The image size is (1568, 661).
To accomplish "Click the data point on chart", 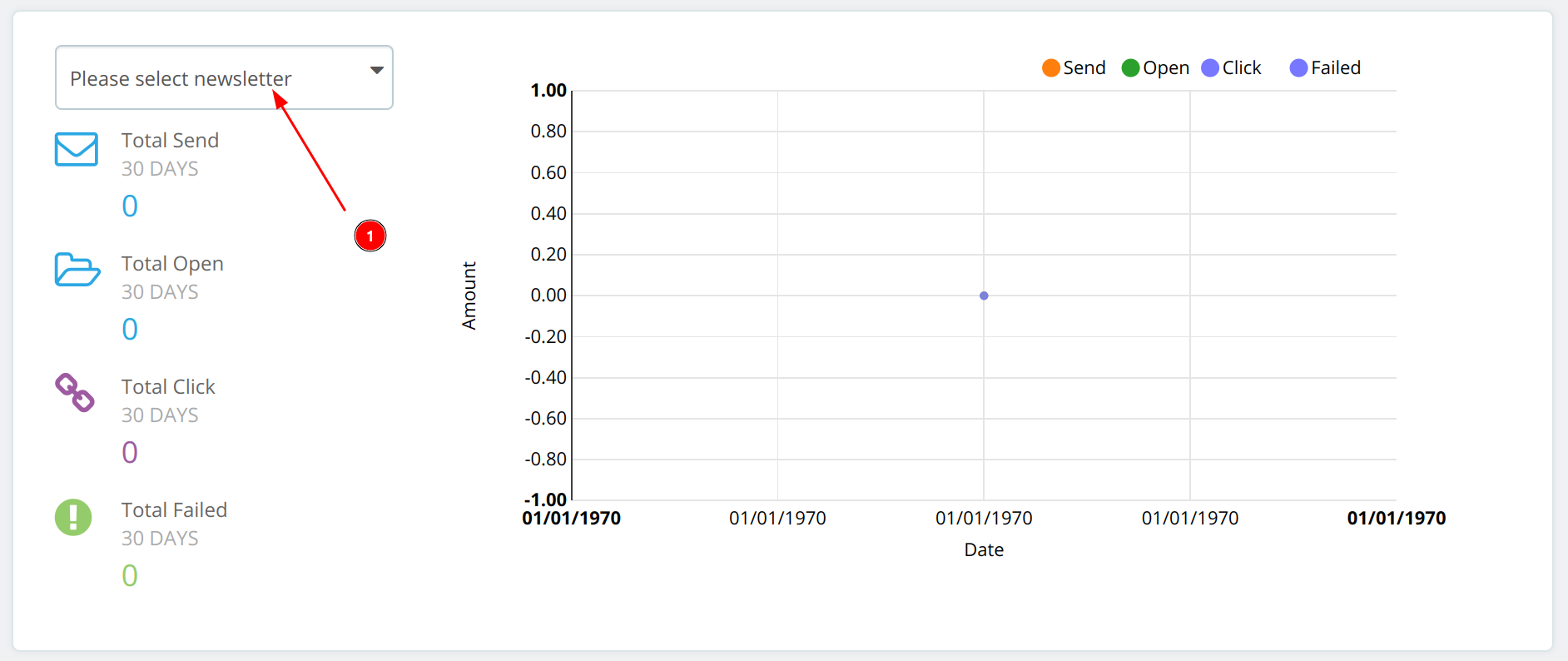I will 984,296.
